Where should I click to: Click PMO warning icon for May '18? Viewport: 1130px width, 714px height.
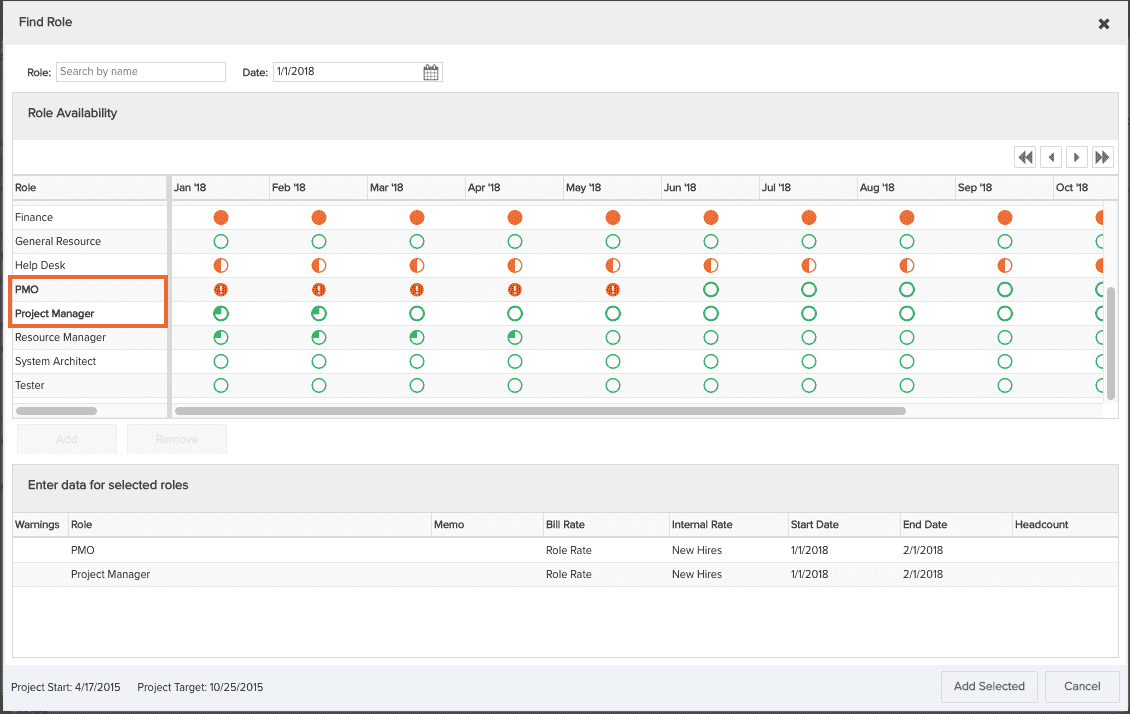[x=613, y=290]
